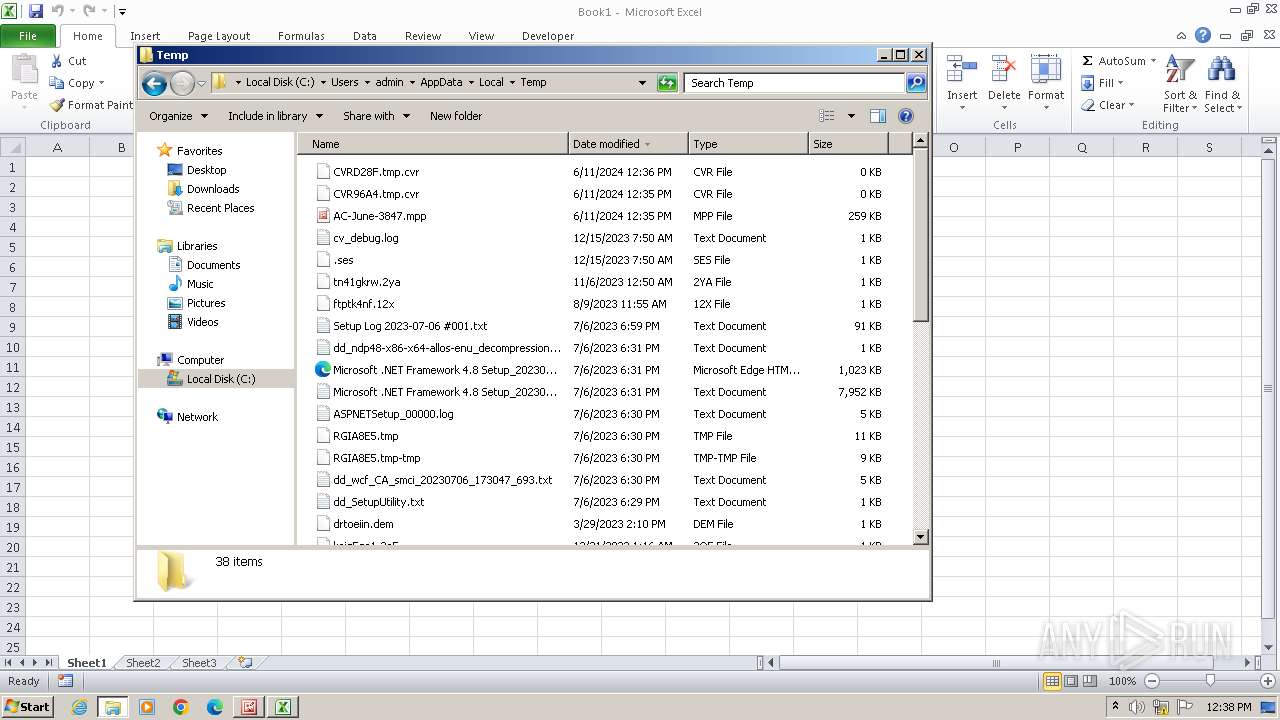Viewport: 1280px width, 720px height.
Task: Open Include in library dropdown
Action: pyautogui.click(x=275, y=116)
